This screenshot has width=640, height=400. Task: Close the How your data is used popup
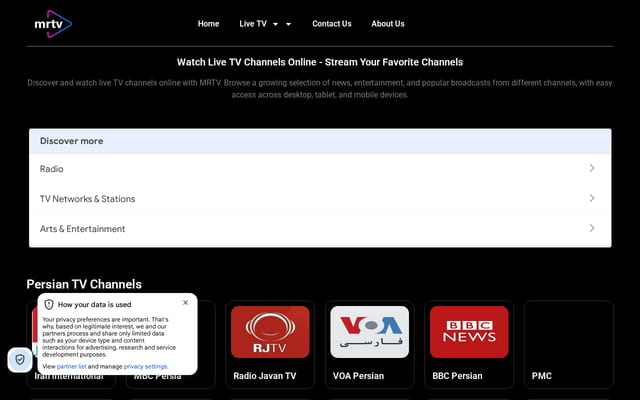coord(185,302)
